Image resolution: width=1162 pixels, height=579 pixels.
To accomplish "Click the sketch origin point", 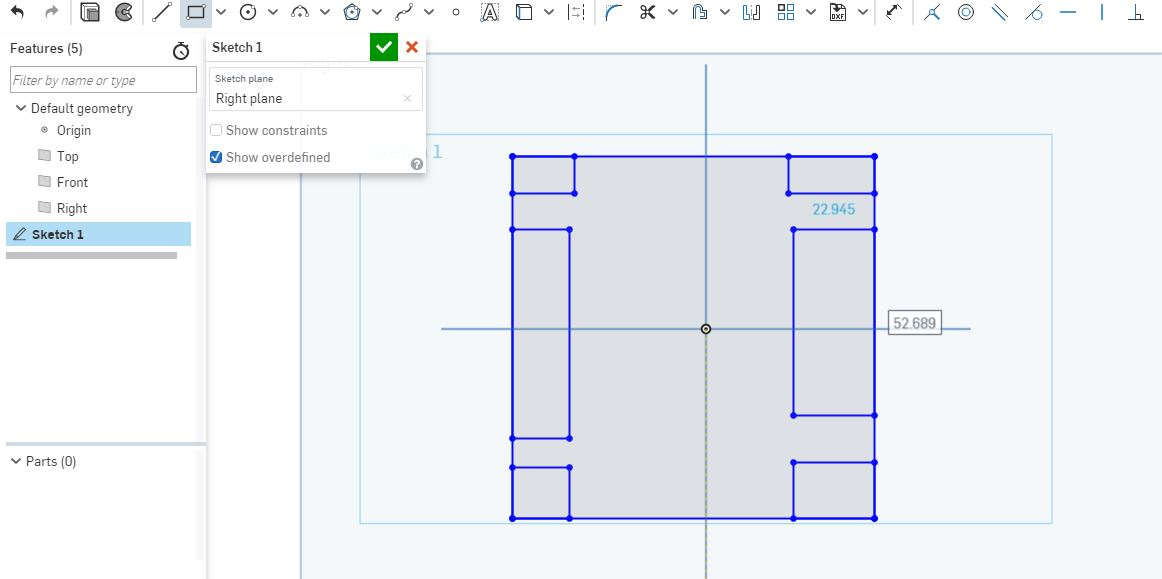I will 706,329.
